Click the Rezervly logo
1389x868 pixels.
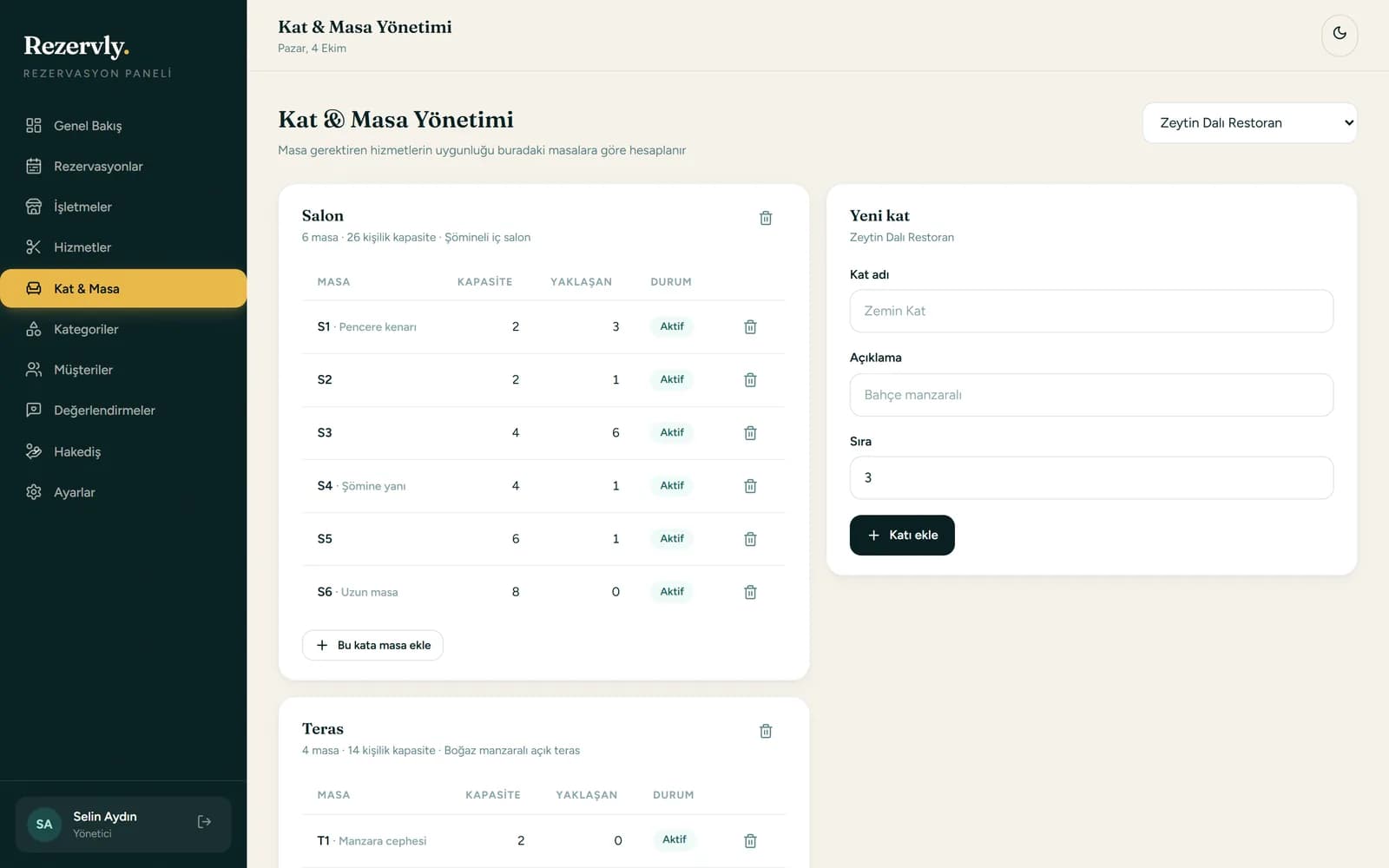(76, 46)
